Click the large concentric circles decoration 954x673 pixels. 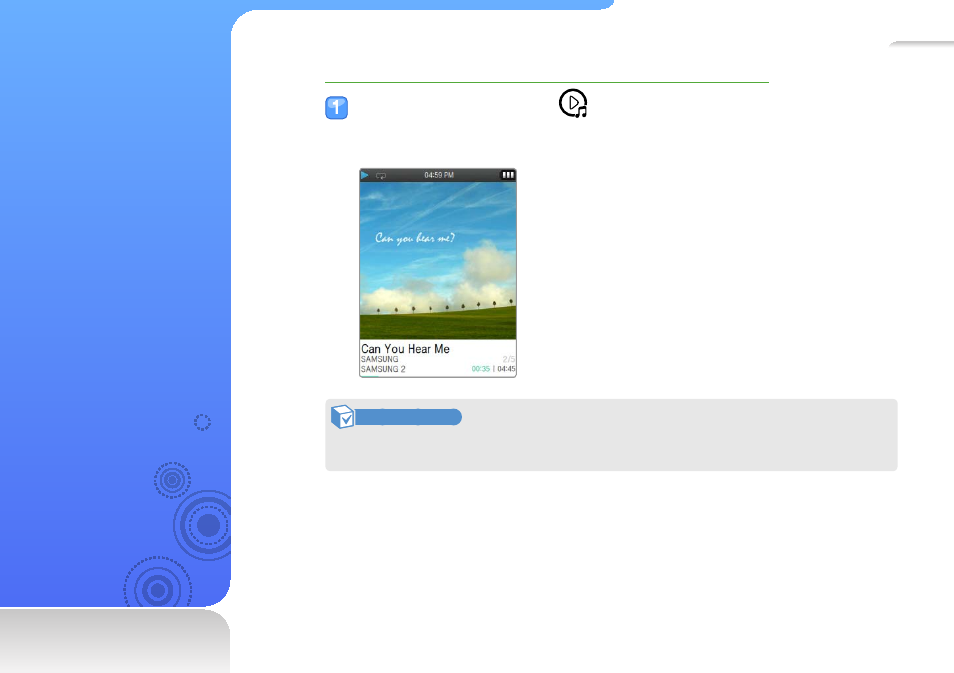tap(204, 526)
